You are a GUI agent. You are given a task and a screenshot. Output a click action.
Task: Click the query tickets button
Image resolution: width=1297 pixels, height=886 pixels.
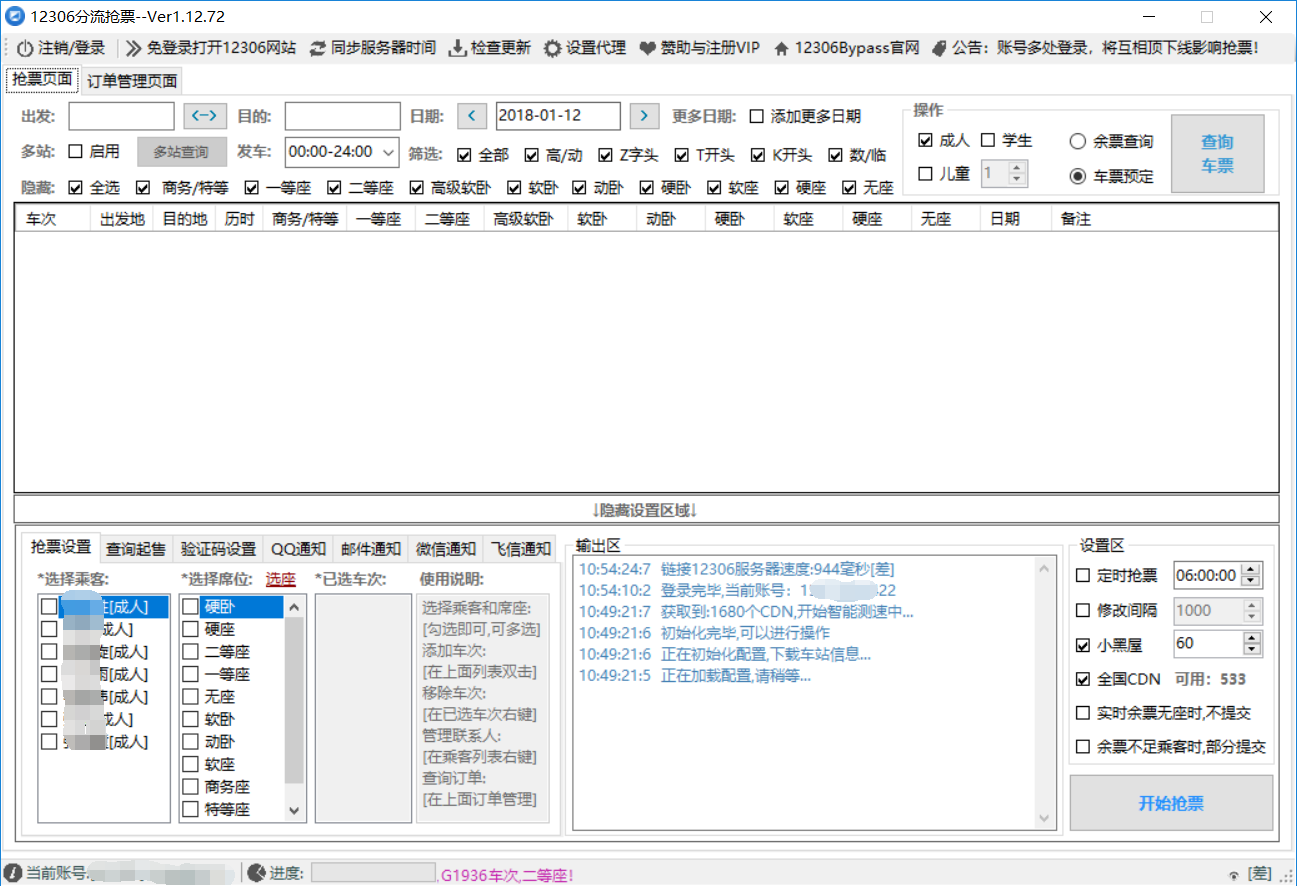click(x=1217, y=154)
